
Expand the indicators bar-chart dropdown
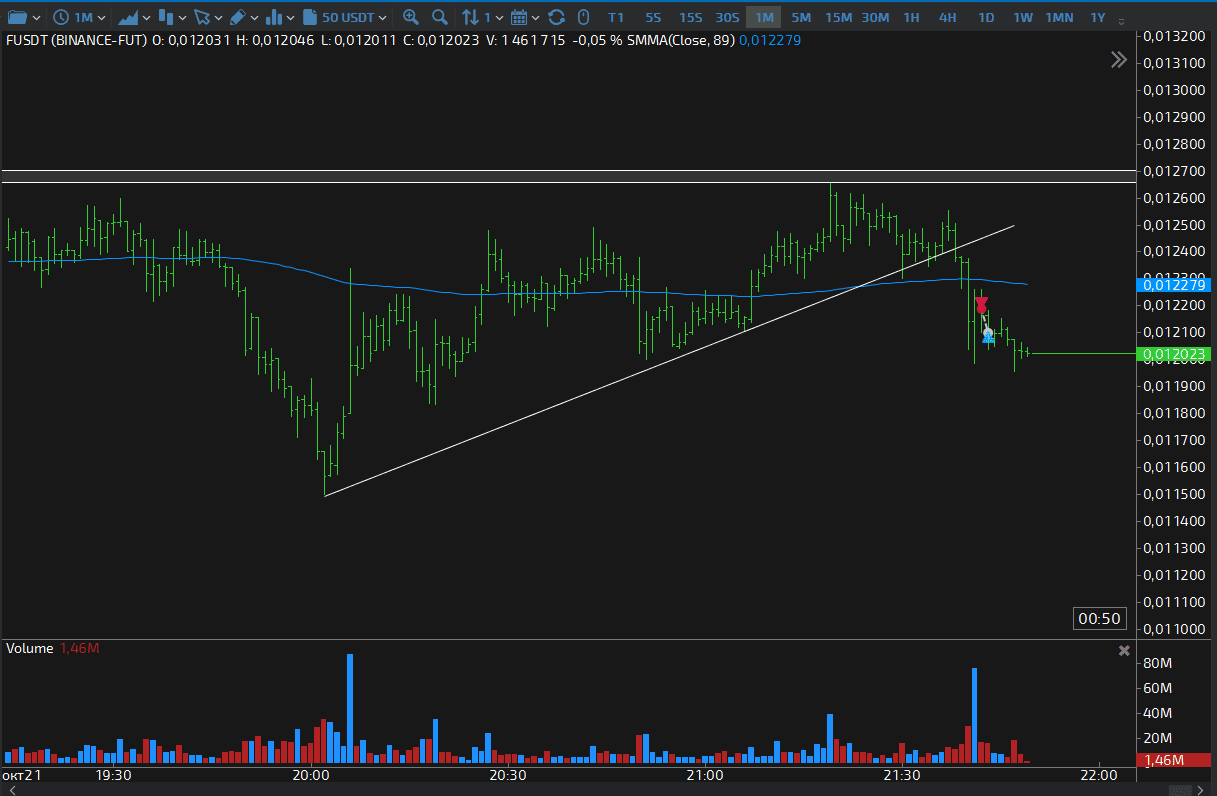pyautogui.click(x=279, y=17)
